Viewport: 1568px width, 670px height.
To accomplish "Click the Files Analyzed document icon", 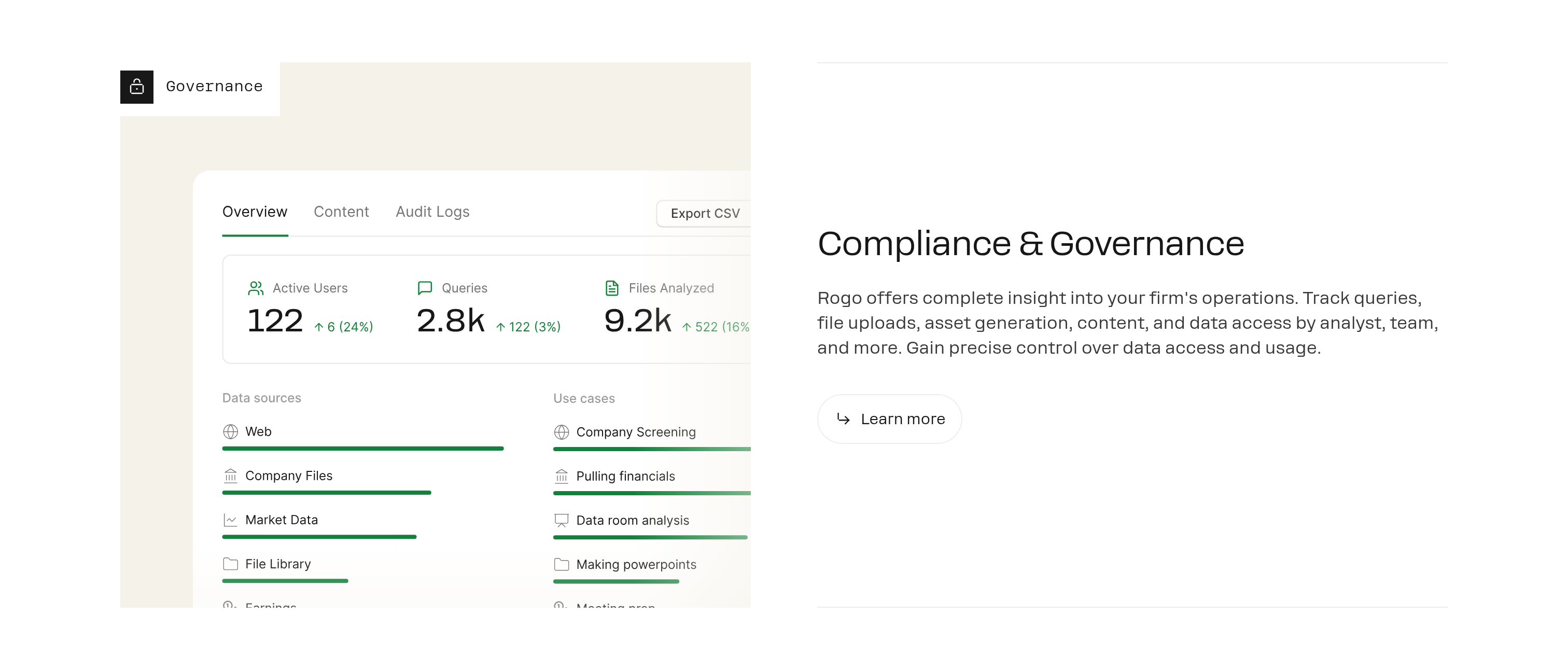I will click(x=612, y=288).
